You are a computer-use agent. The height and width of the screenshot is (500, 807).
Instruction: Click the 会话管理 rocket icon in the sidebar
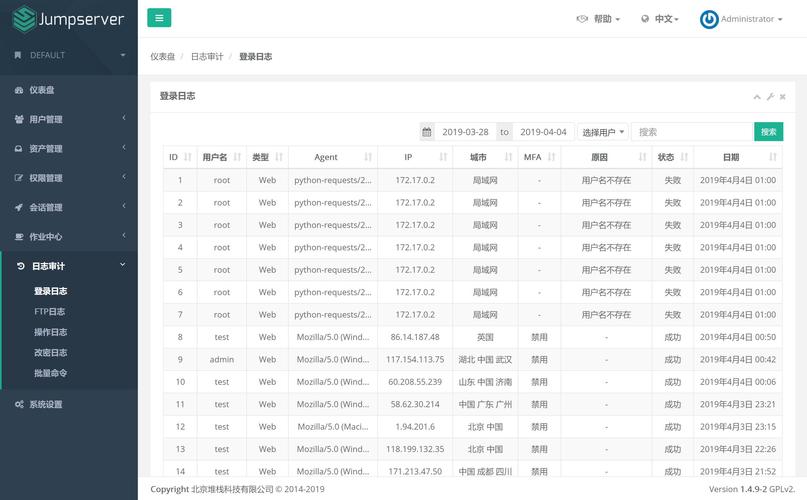click(x=19, y=208)
